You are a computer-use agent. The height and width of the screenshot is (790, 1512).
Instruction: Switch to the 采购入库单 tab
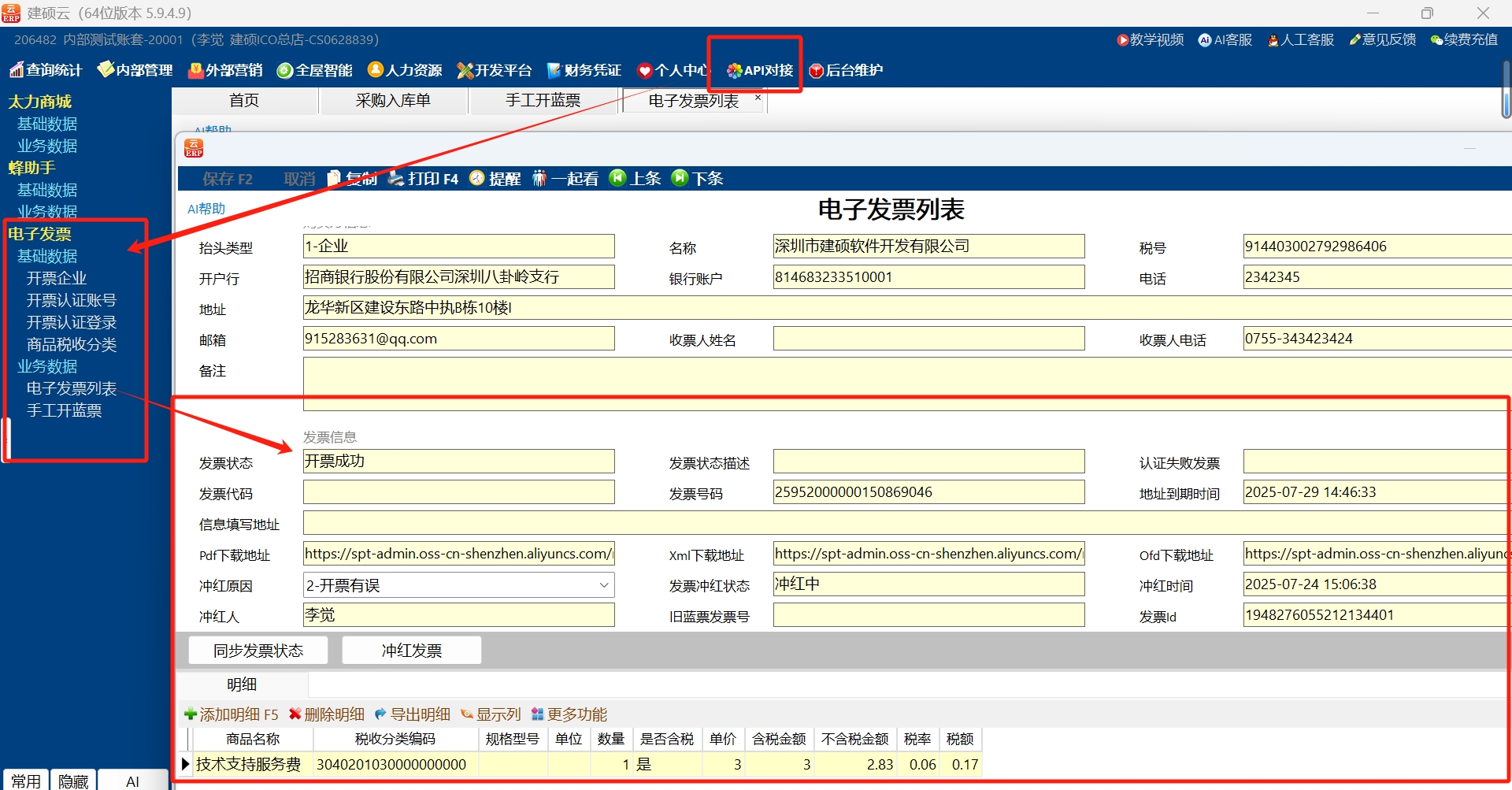click(x=392, y=101)
